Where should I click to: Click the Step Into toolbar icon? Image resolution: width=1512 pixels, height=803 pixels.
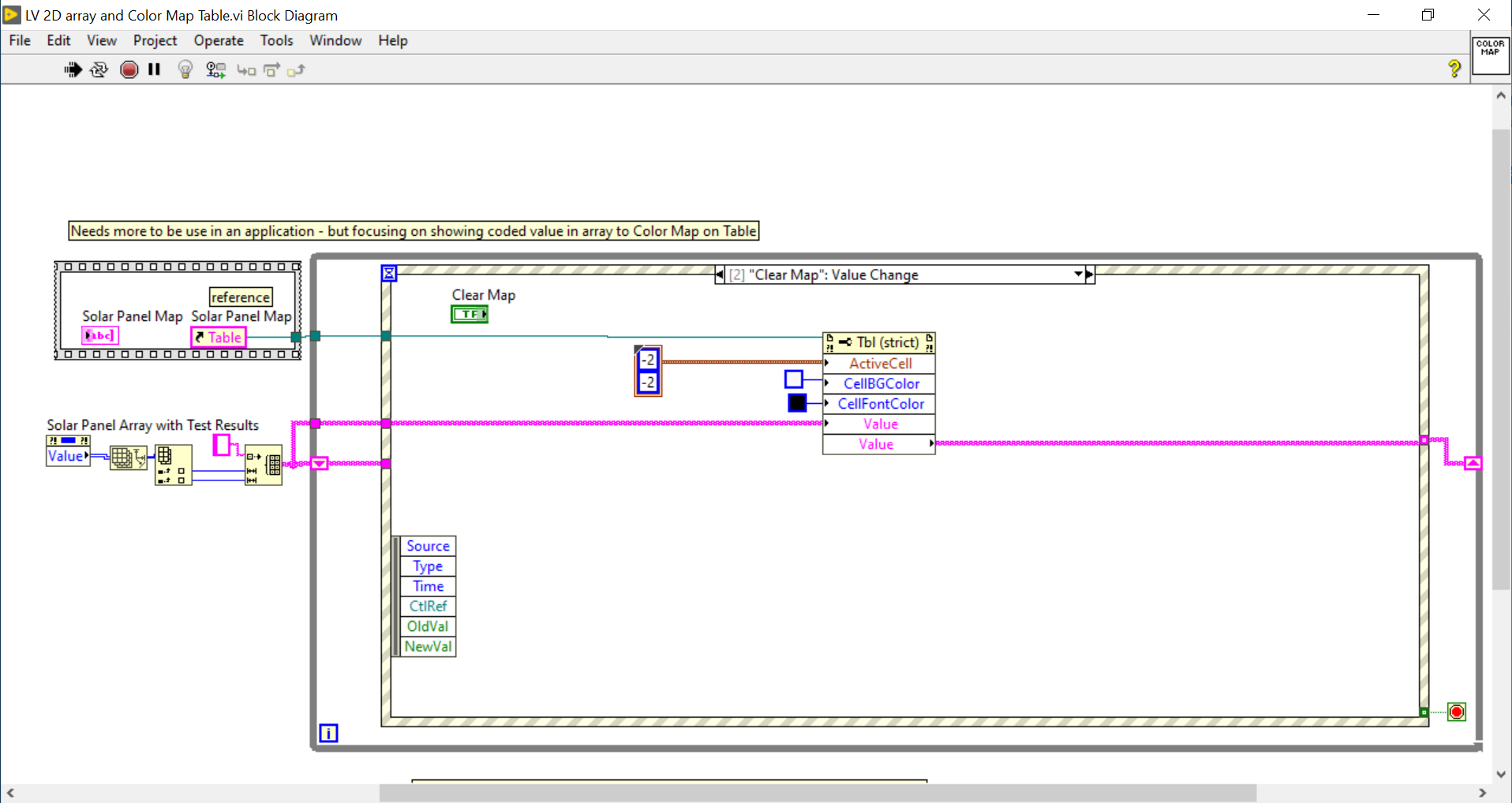(246, 71)
